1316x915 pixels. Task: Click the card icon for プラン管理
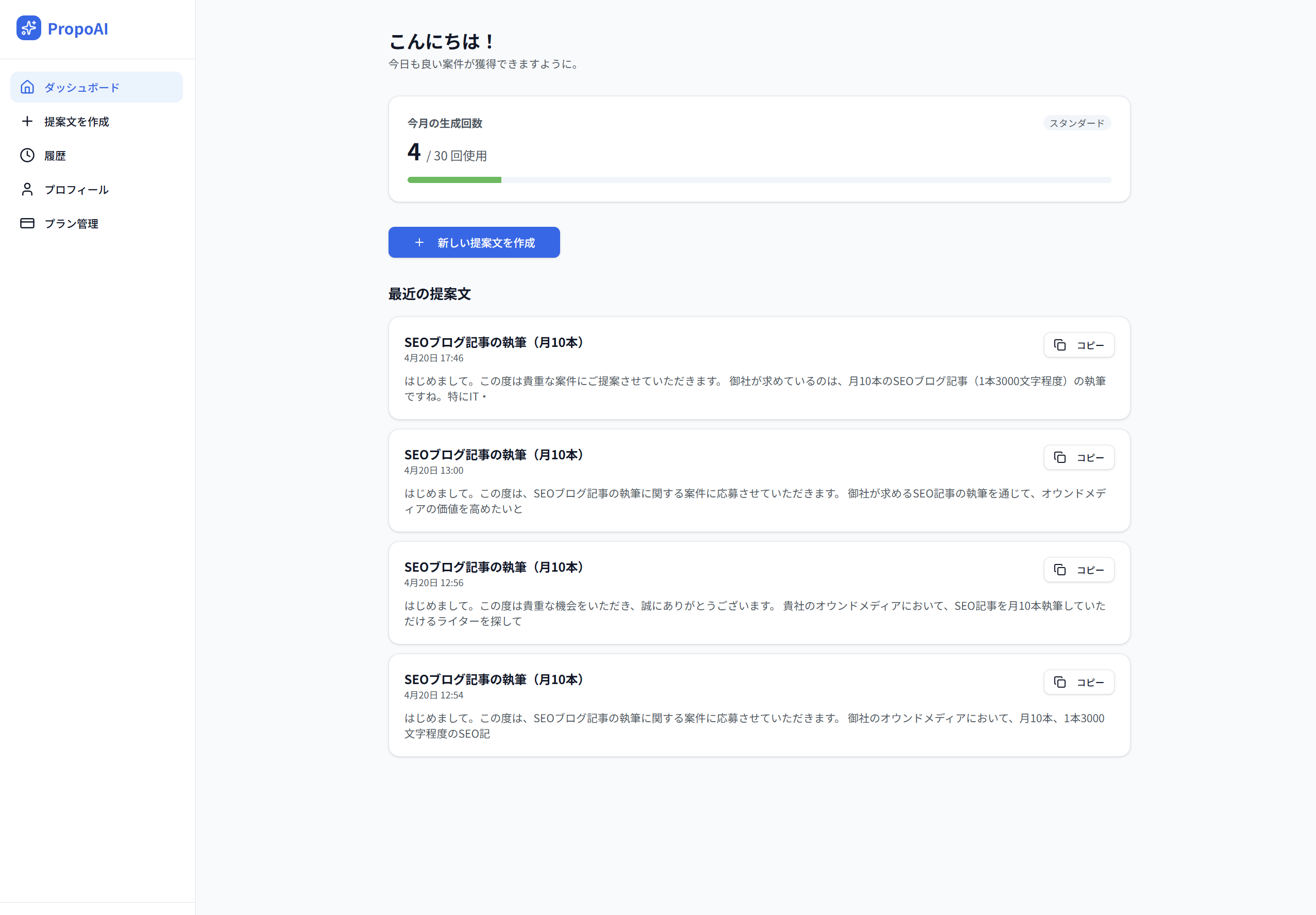point(27,223)
